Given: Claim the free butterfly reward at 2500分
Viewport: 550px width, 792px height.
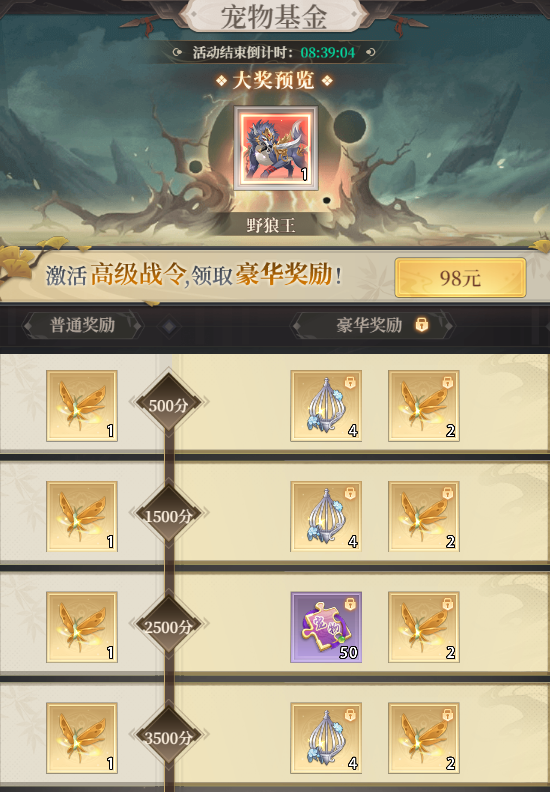Looking at the screenshot, I should click(82, 627).
